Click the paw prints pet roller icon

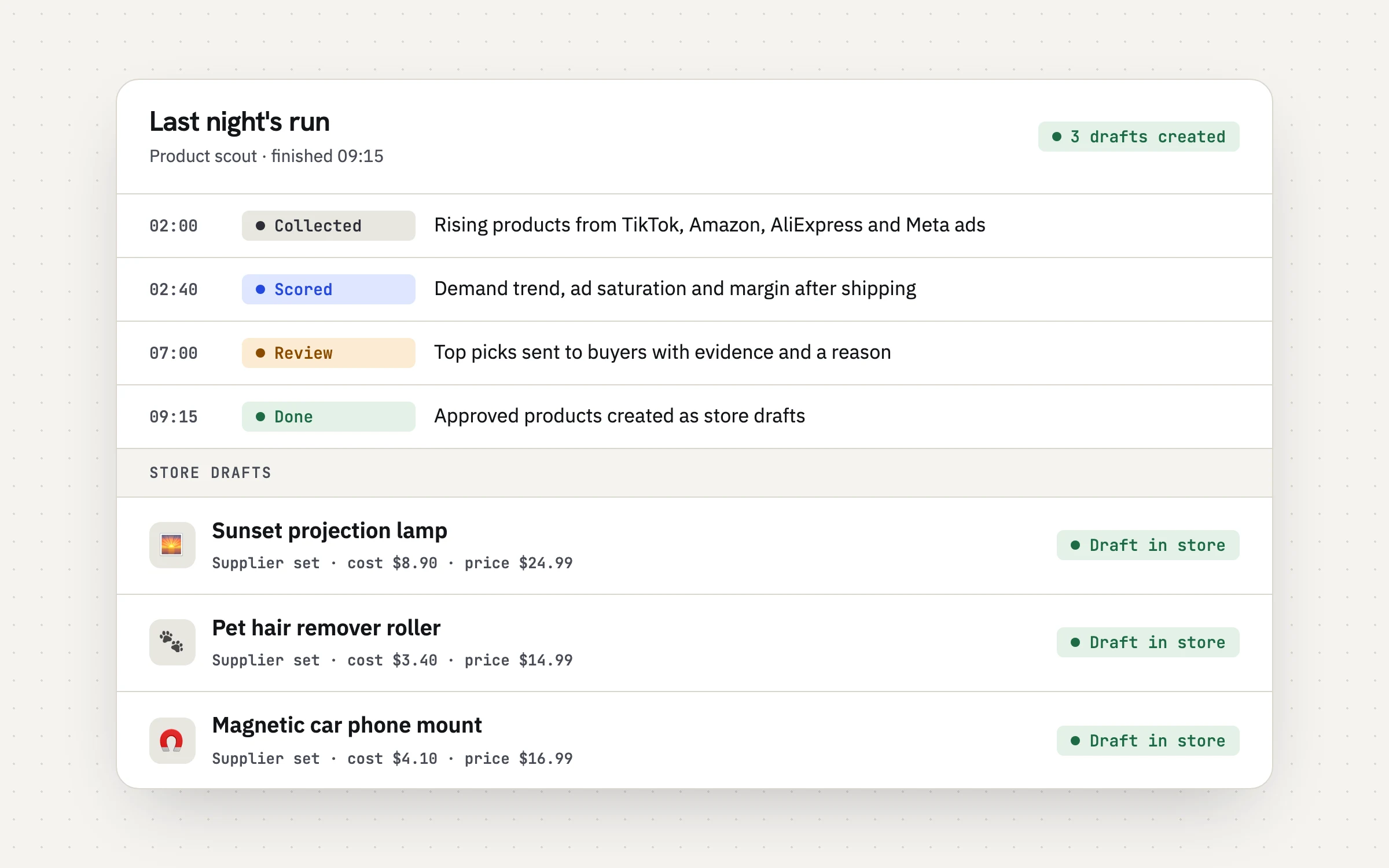[x=172, y=642]
